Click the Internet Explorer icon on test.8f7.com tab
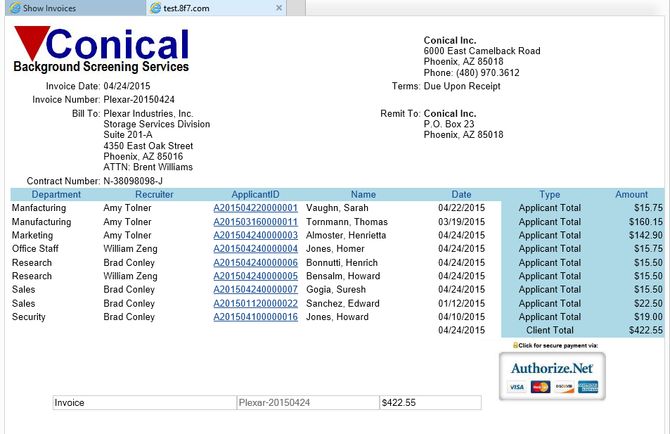The height and width of the screenshot is (434, 670). (156, 8)
